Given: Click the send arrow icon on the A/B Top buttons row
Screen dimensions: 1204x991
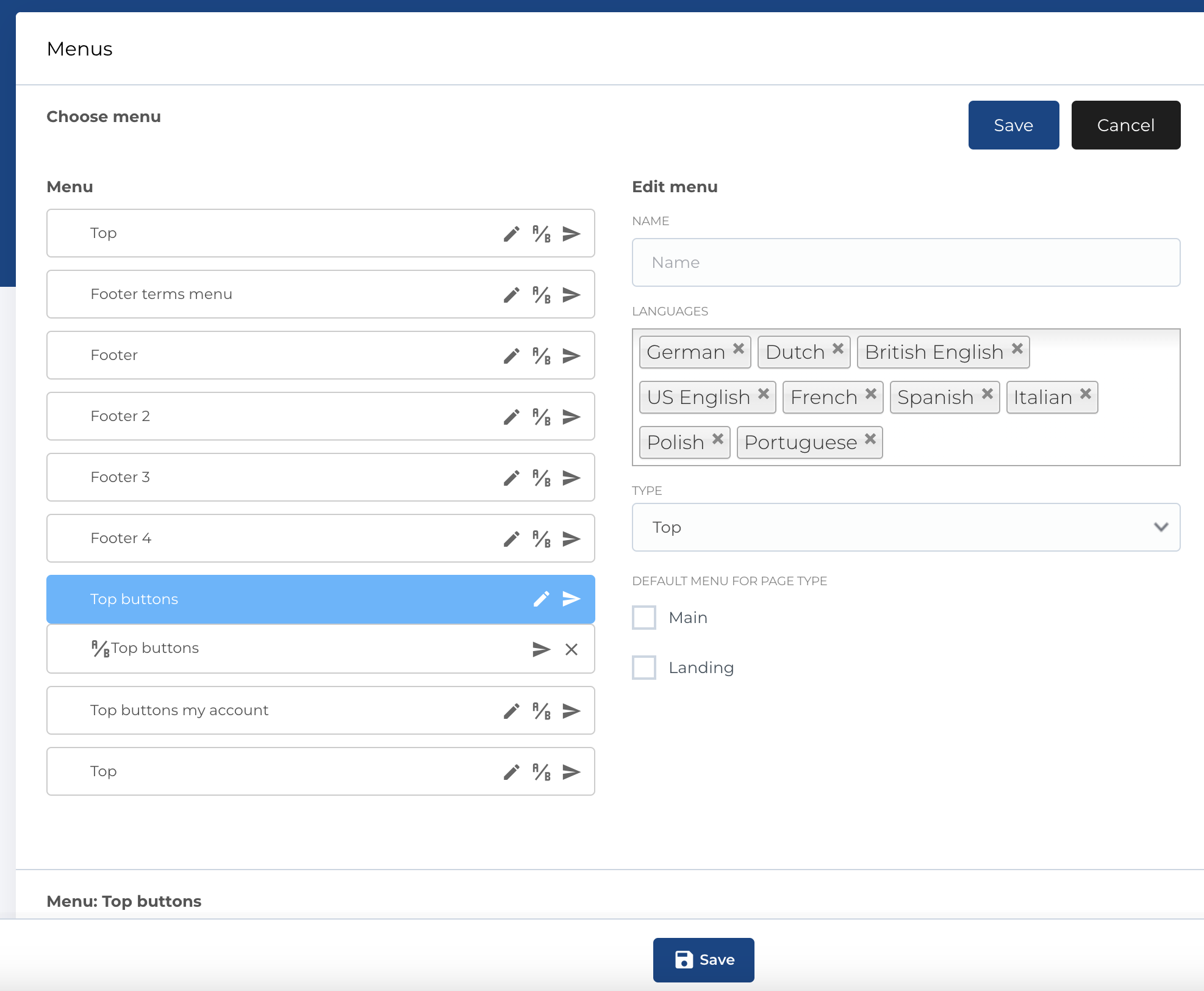Looking at the screenshot, I should [540, 649].
